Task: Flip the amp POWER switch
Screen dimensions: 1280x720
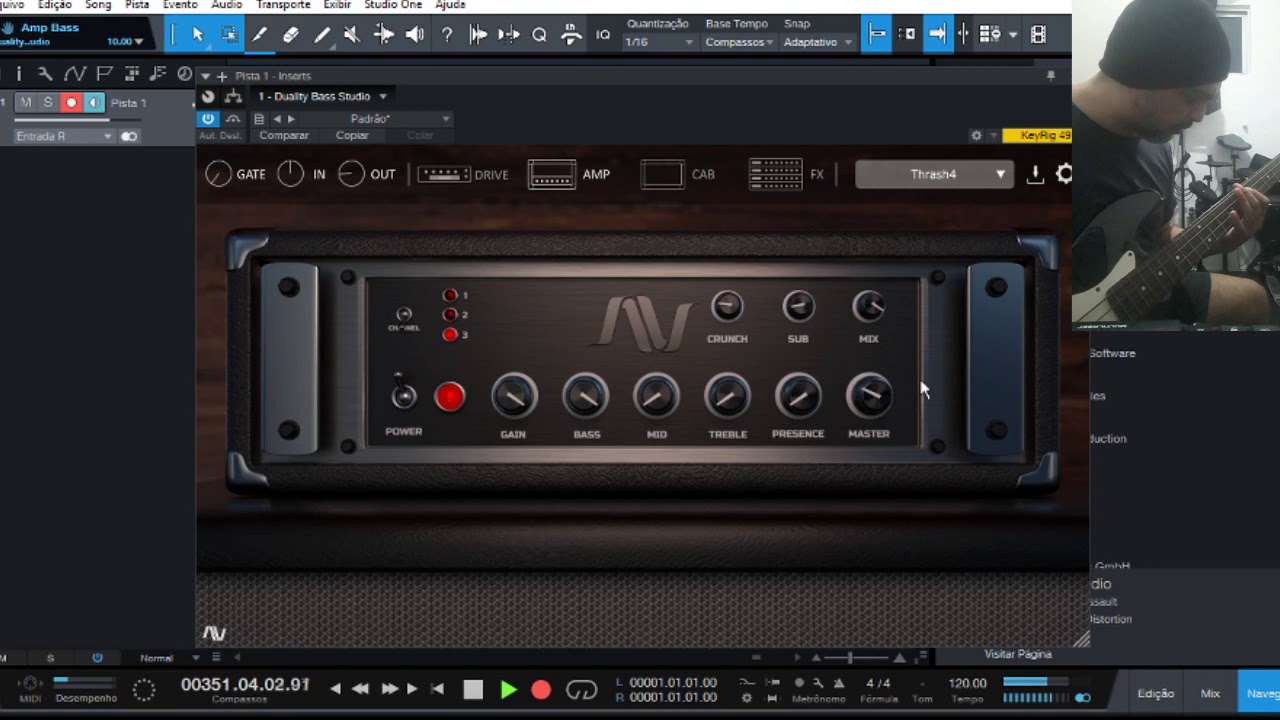Action: (x=403, y=393)
